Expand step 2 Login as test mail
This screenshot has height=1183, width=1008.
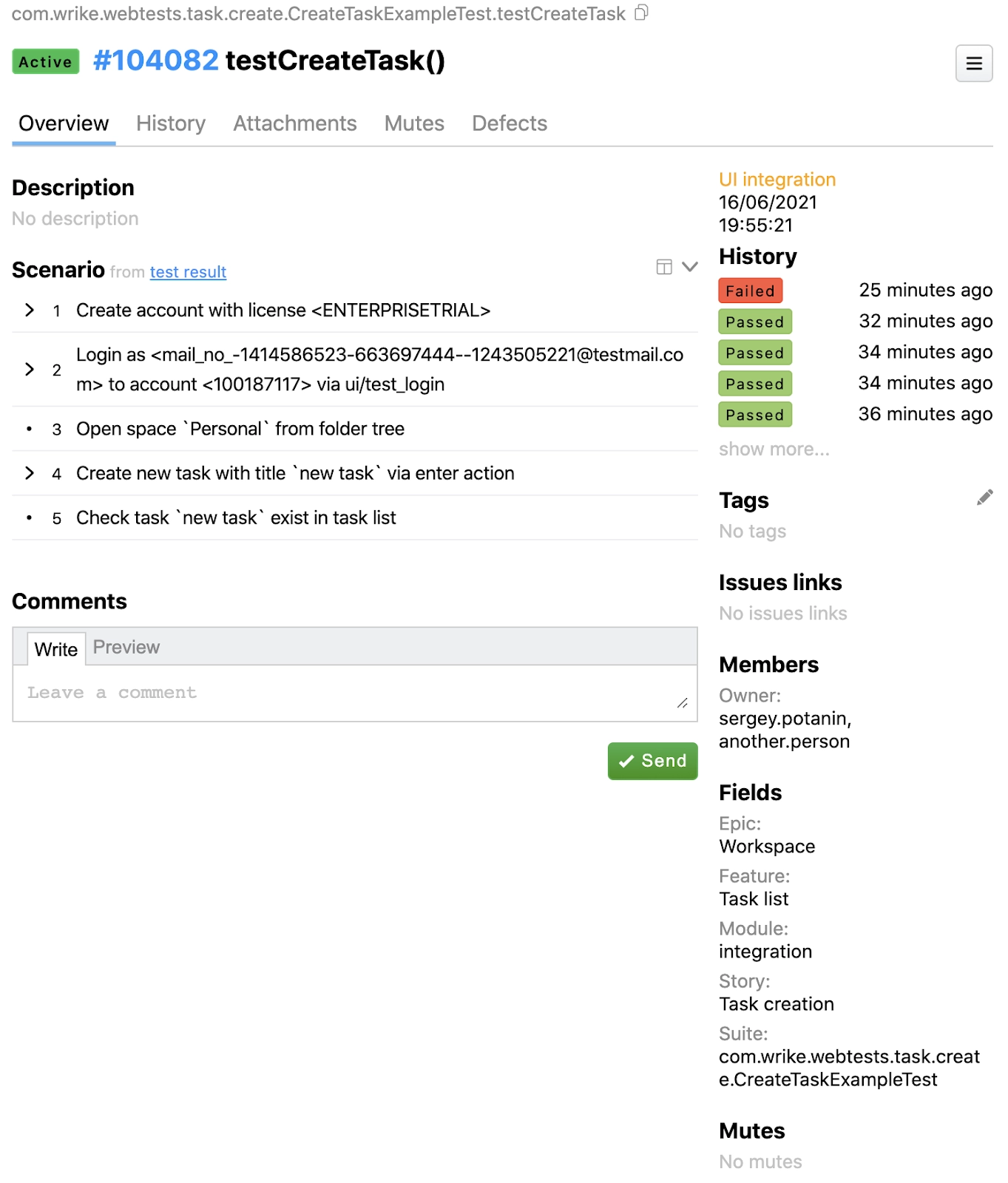(30, 369)
